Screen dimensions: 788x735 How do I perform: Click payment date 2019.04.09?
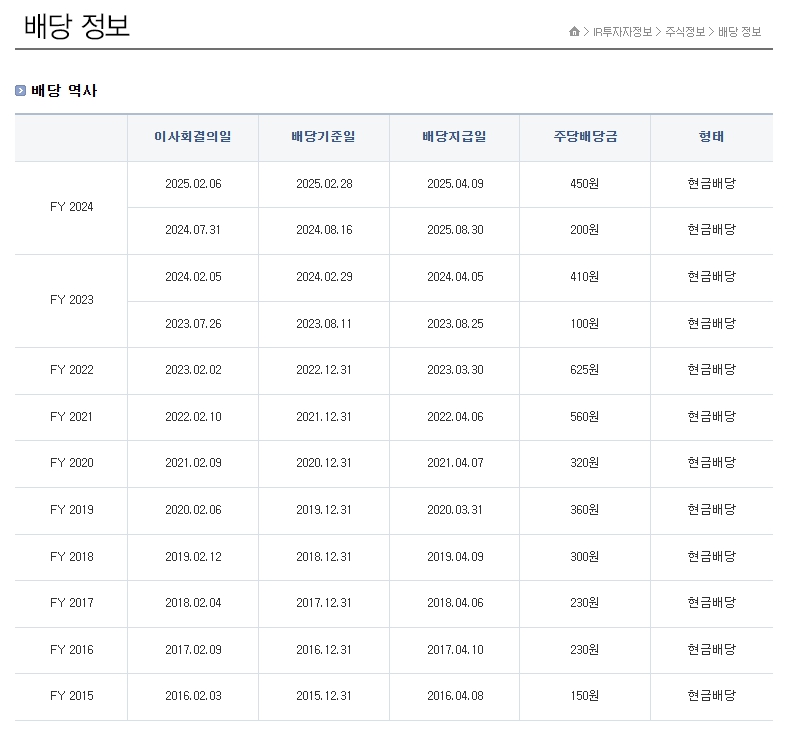(x=455, y=557)
